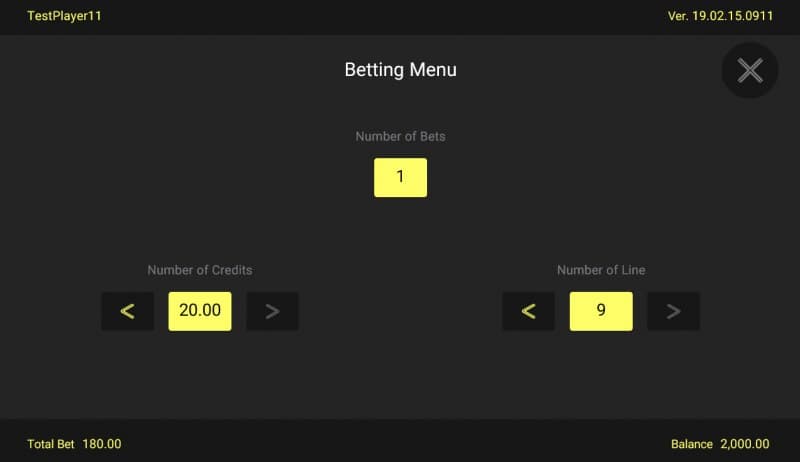
Task: Increase Number of Credits with right arrow
Action: pyautogui.click(x=272, y=311)
